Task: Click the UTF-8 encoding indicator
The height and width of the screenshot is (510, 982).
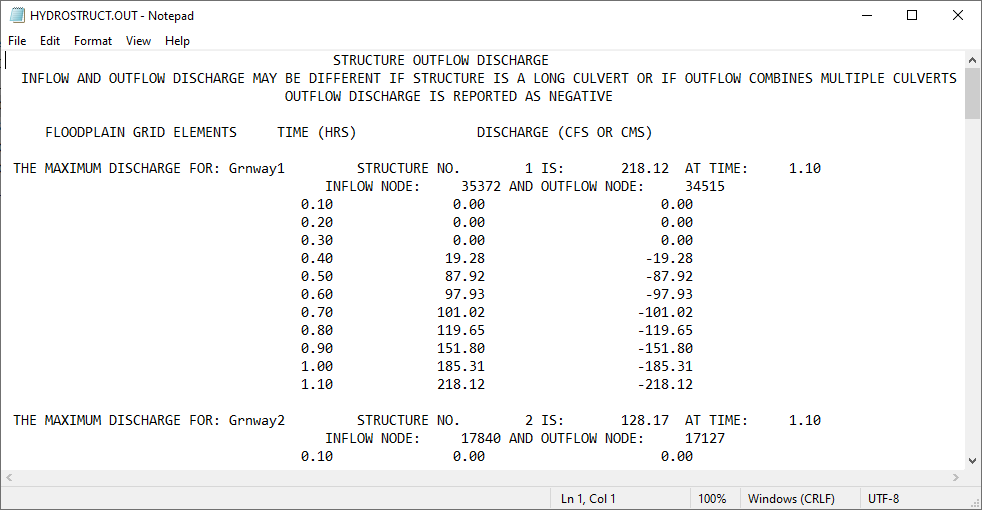Action: coord(884,498)
